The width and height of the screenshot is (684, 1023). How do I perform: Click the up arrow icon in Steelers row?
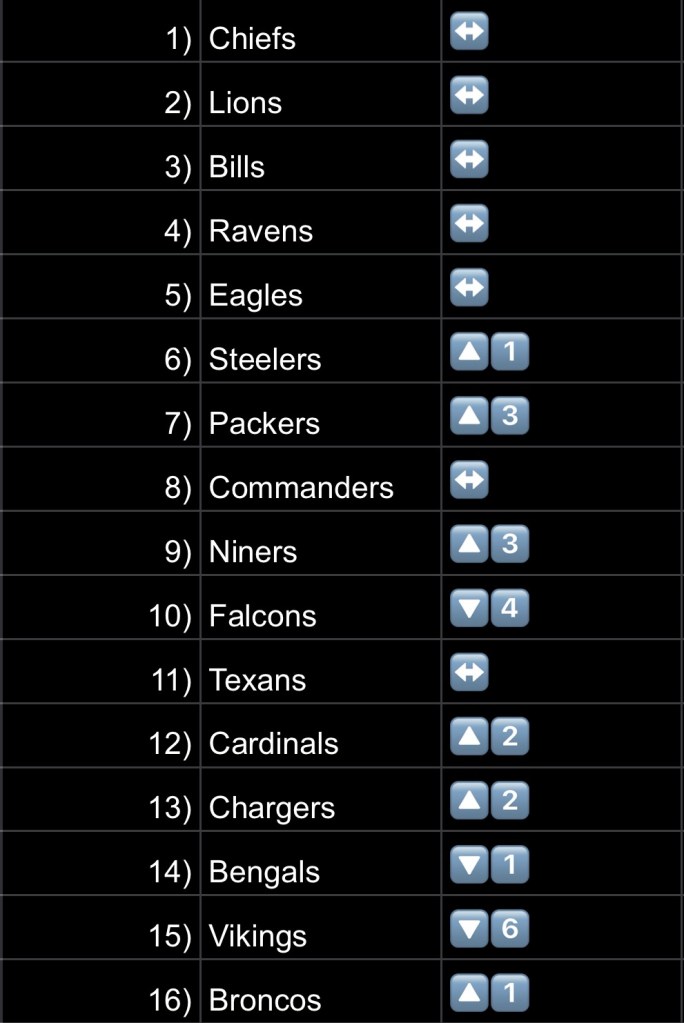[469, 352]
